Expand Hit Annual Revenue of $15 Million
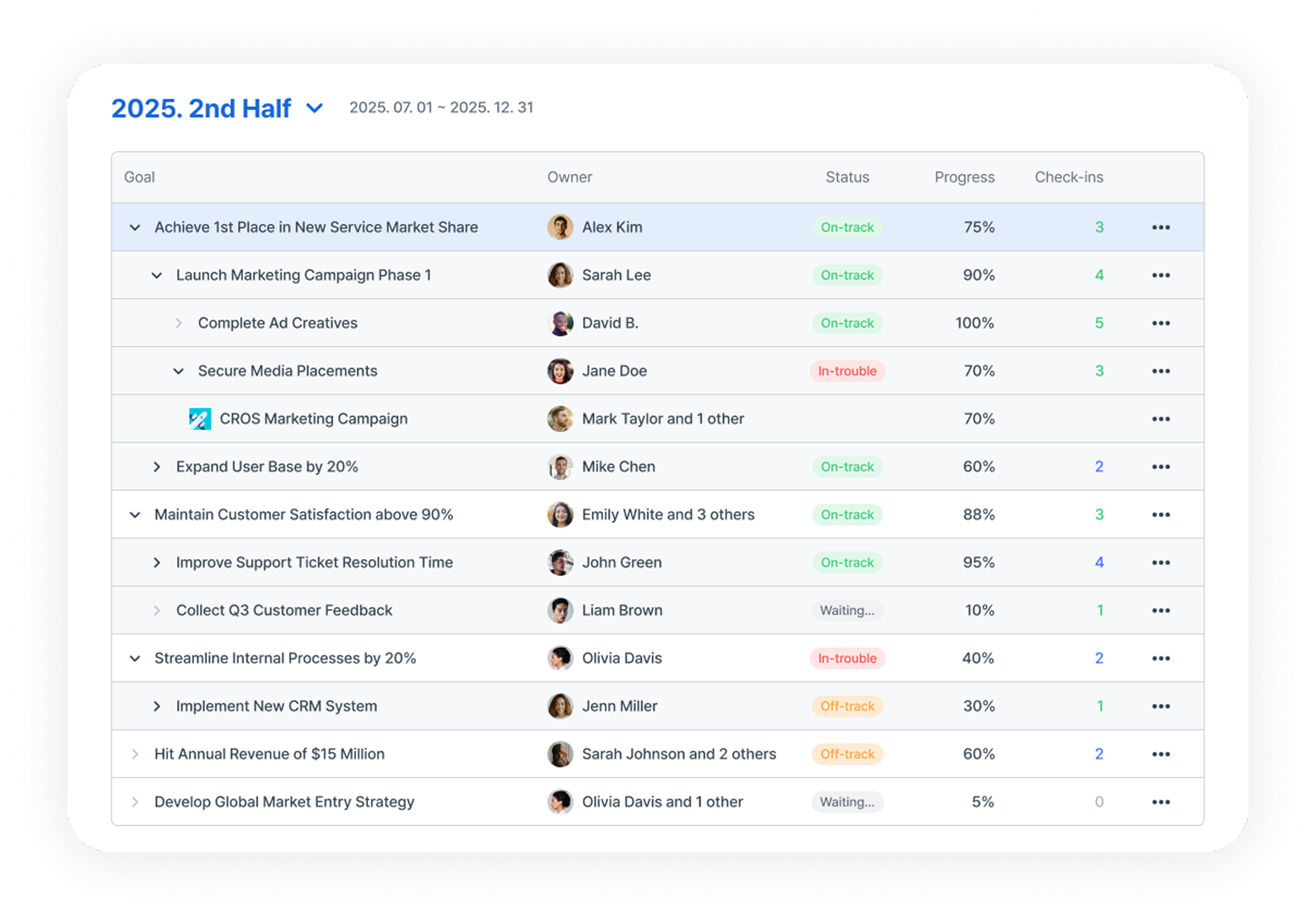 (135, 754)
